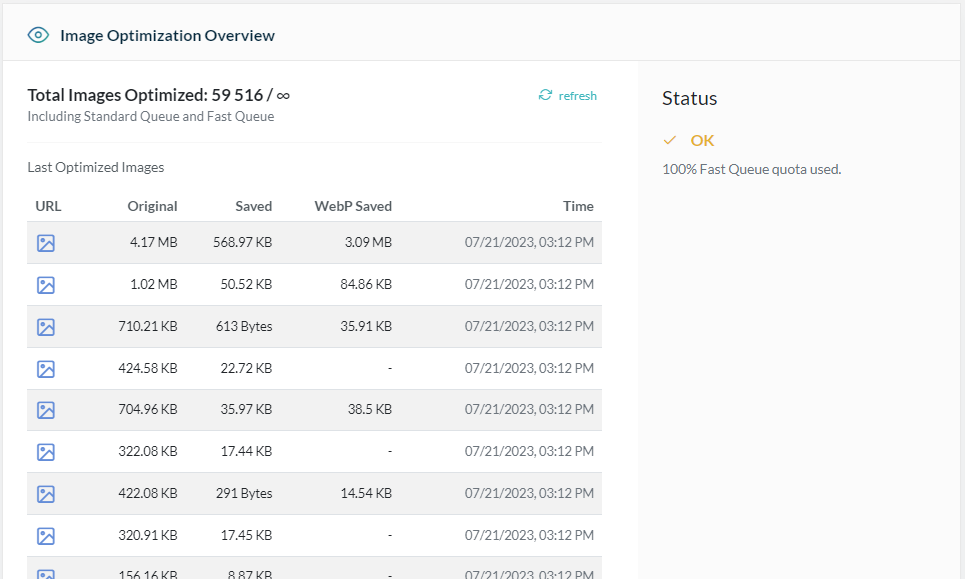Click the Saved column header
This screenshot has height=579, width=965.
pyautogui.click(x=253, y=206)
